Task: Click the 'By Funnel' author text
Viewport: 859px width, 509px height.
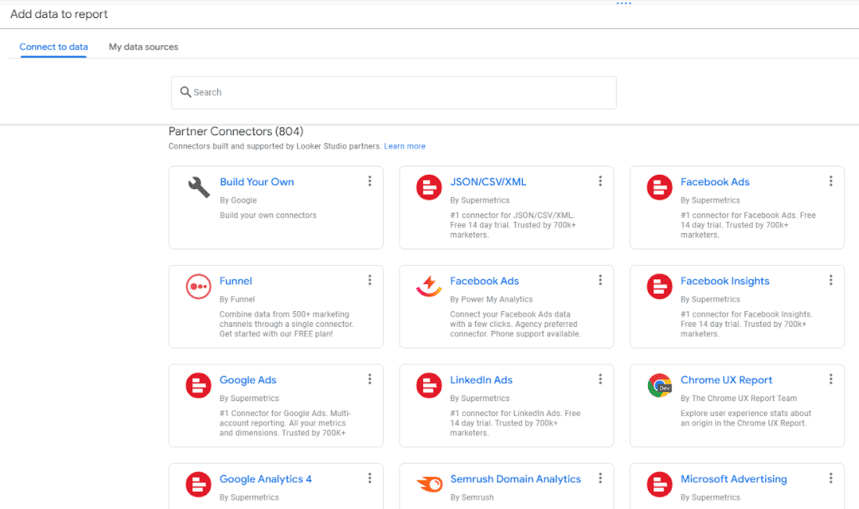Action: (x=237, y=300)
